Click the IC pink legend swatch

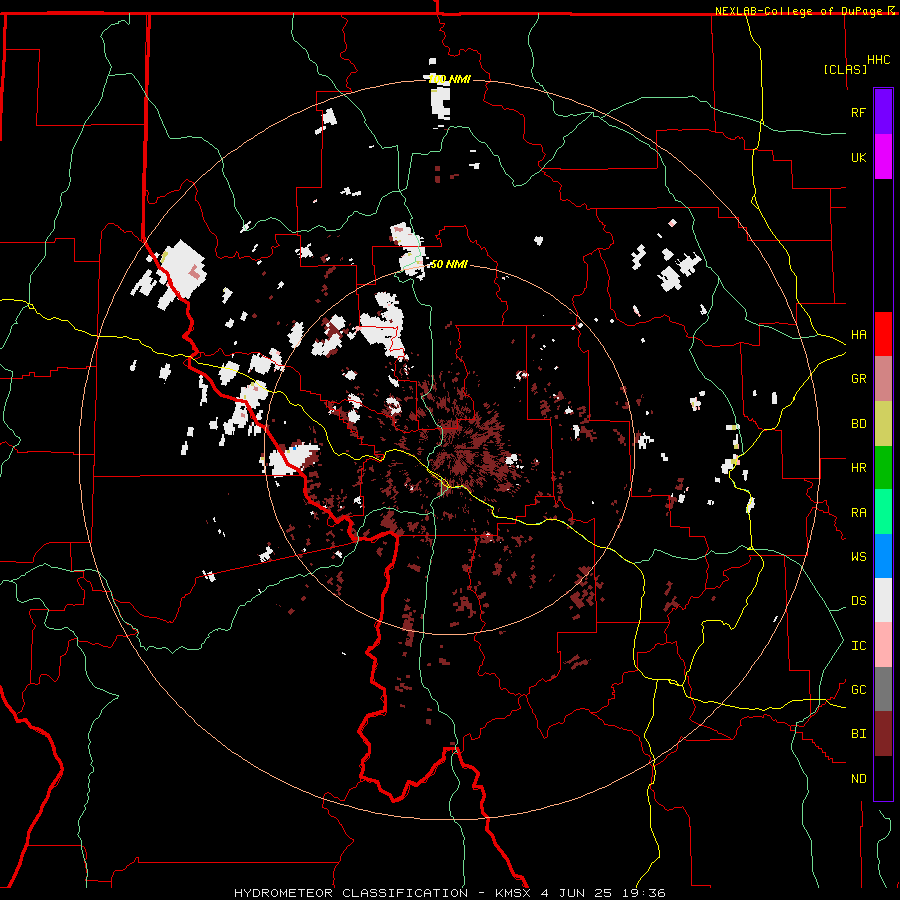883,645
